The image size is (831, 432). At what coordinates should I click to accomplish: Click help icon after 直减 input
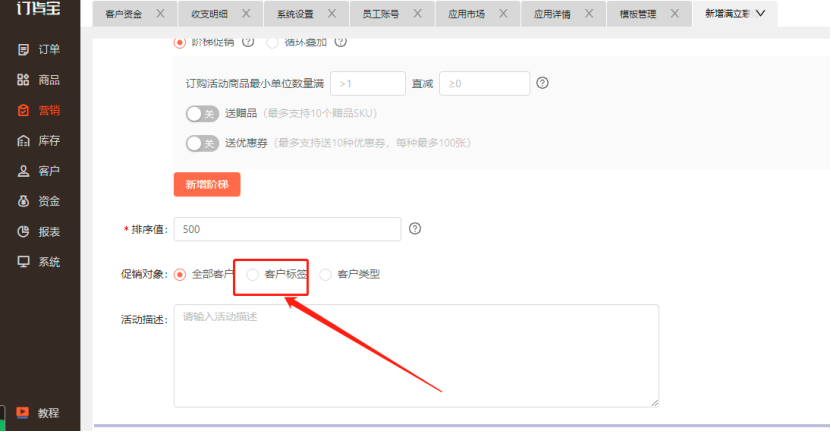542,83
